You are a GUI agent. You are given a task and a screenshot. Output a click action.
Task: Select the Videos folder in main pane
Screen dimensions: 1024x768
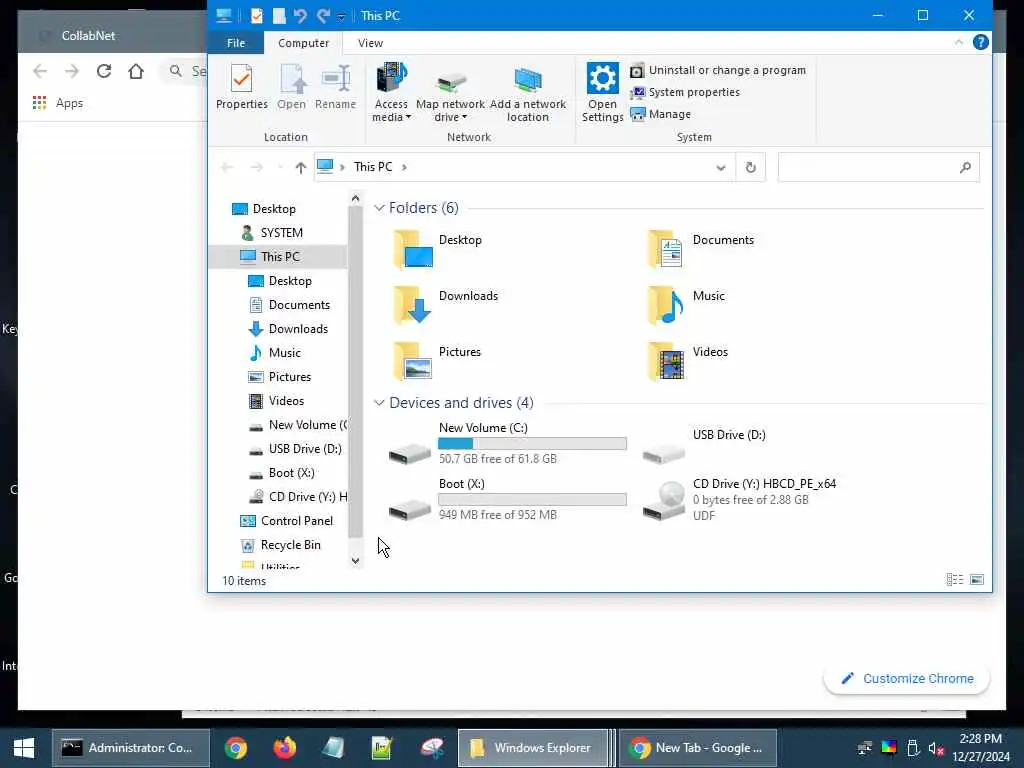click(x=686, y=361)
